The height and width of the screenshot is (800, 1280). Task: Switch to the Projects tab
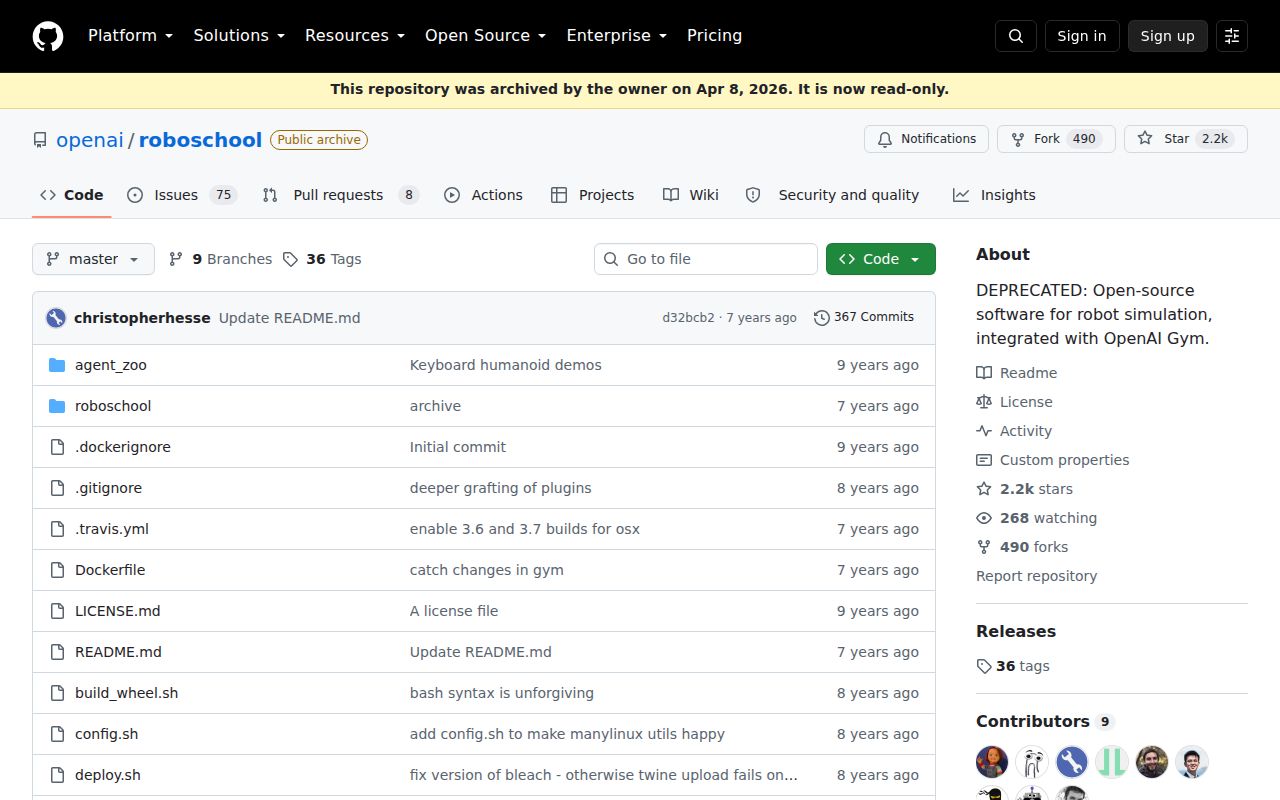(x=592, y=195)
